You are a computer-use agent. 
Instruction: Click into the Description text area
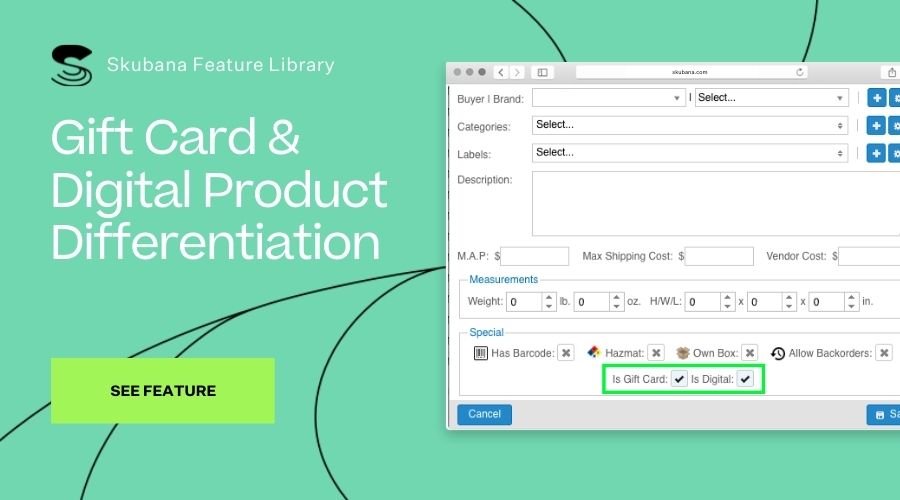click(x=716, y=203)
